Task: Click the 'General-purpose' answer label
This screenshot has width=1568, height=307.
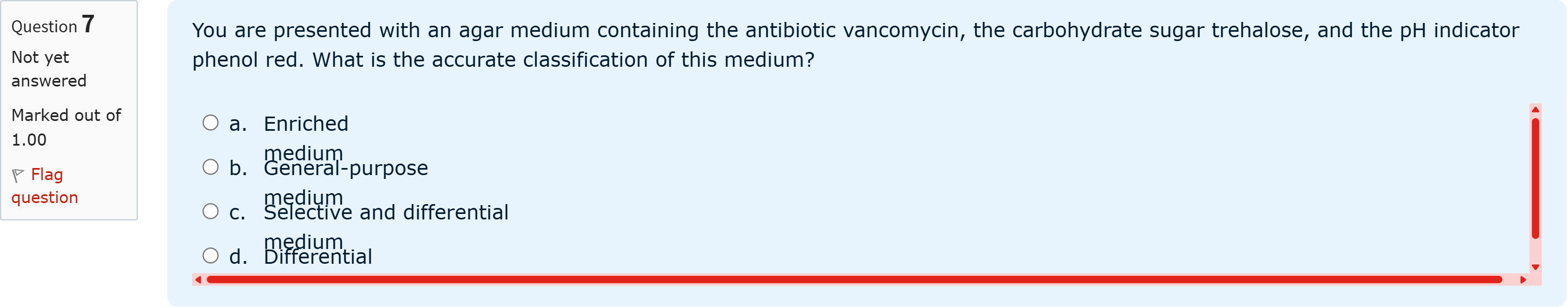Action: [346, 169]
